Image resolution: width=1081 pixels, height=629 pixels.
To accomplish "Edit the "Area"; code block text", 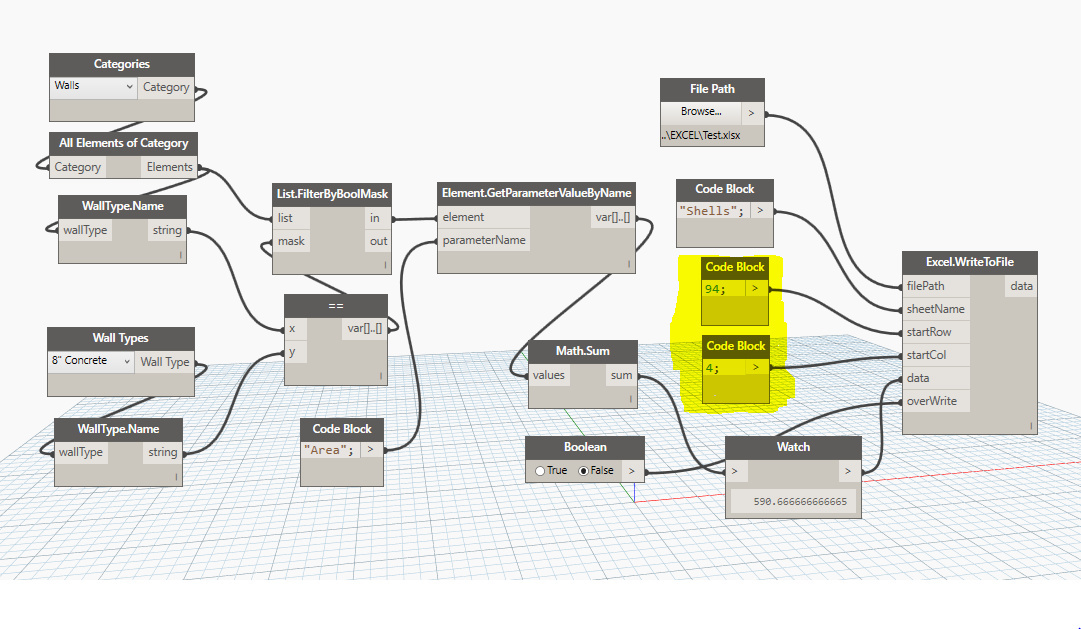I will 331,450.
